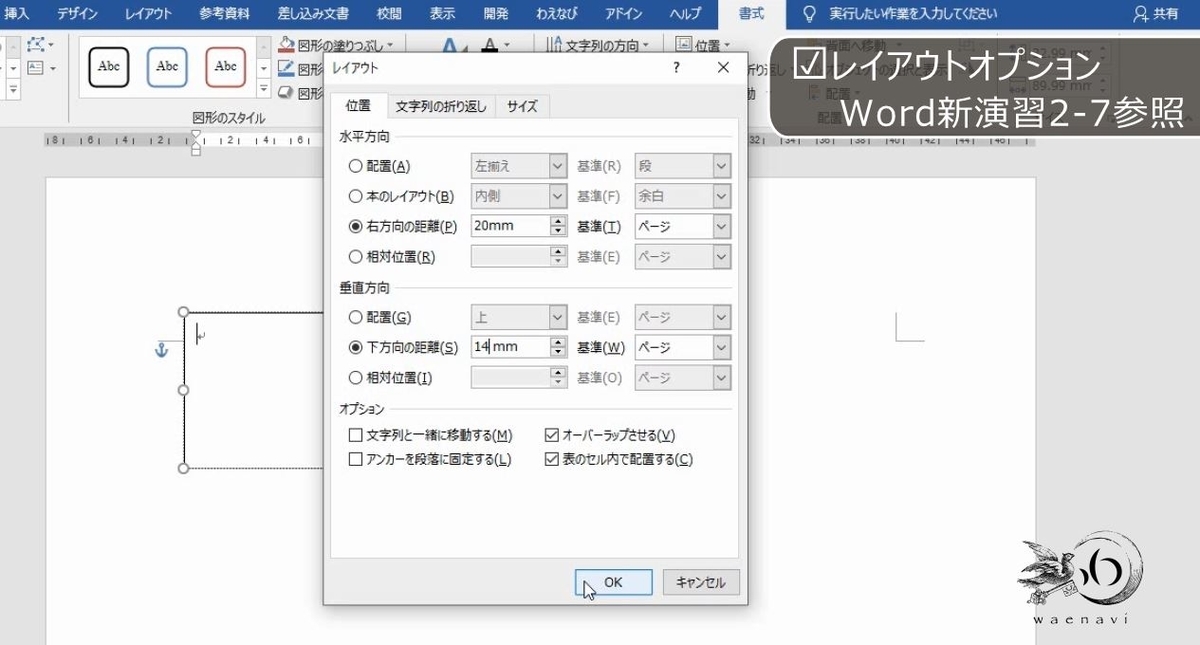Viewport: 1200px width, 645px height.
Task: Toggle オーバーラップさせる(V) checkbox
Action: tap(551, 435)
